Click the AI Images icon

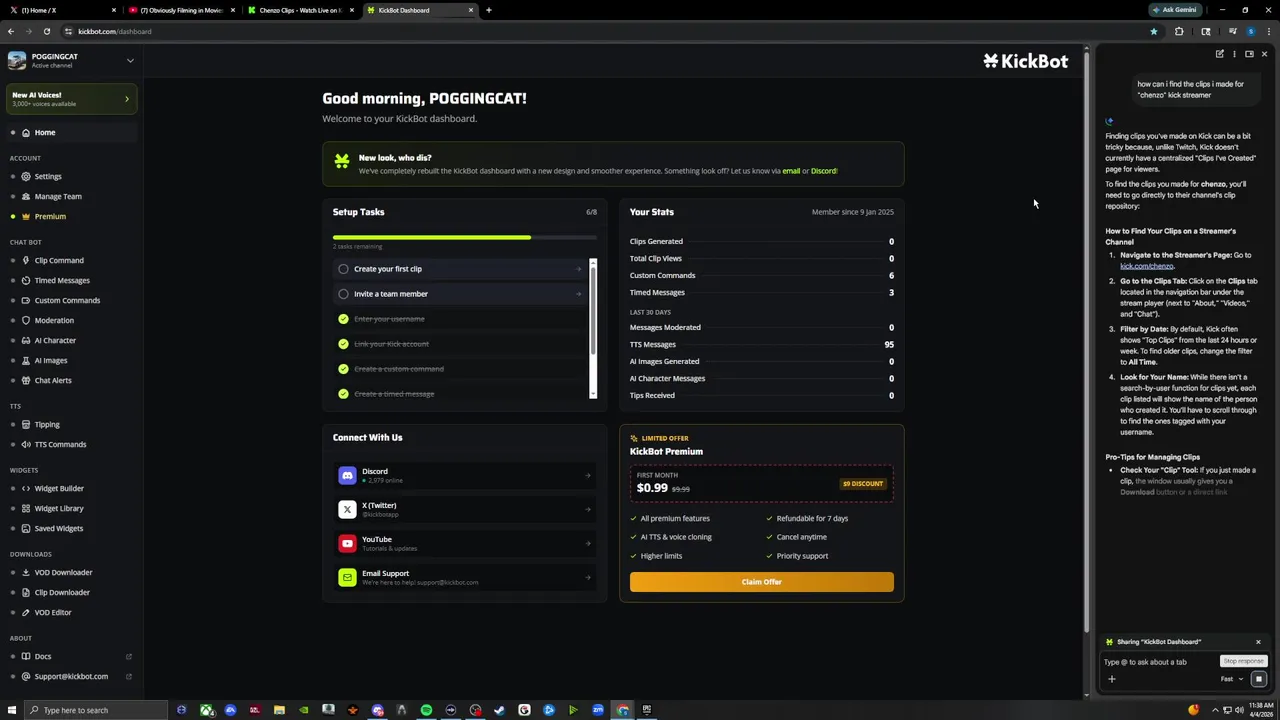tap(26, 360)
